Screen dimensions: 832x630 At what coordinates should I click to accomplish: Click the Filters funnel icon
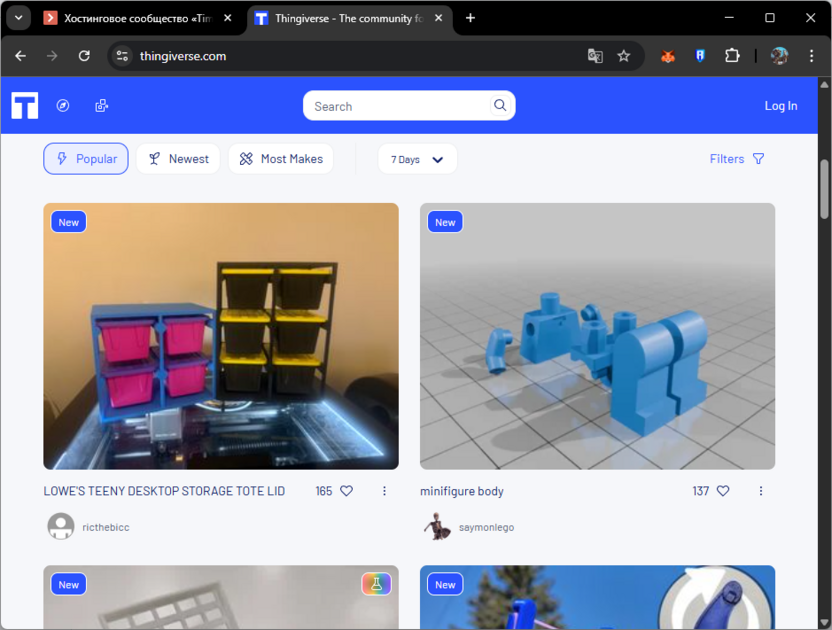[759, 159]
